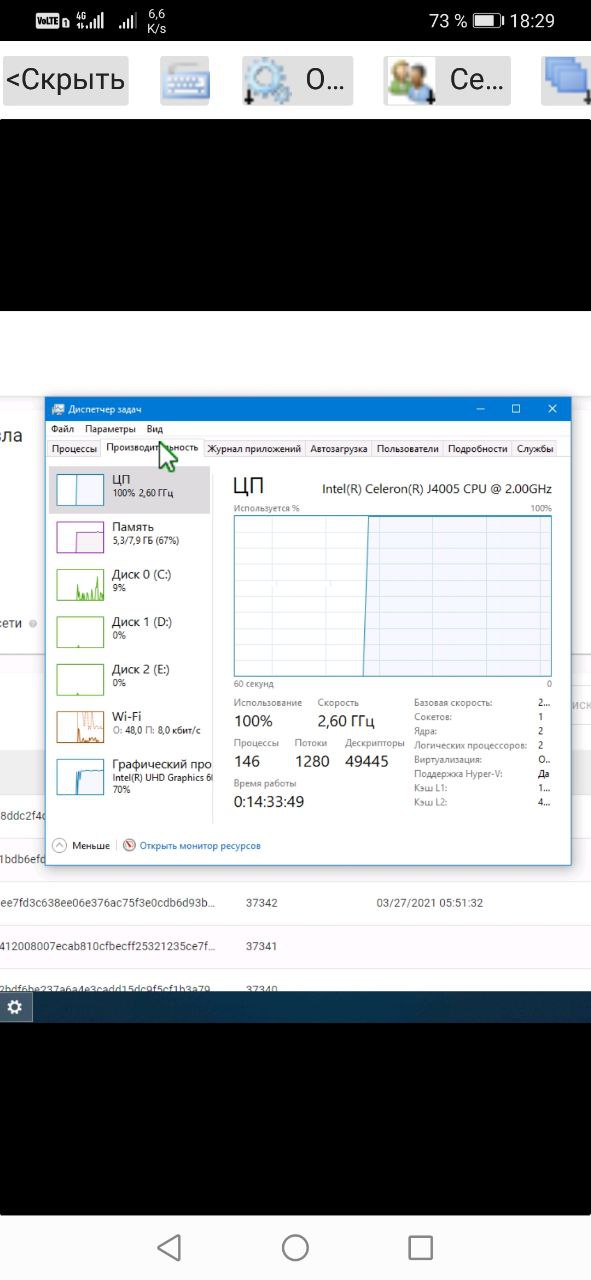Close the Диспетчер задач window
The height and width of the screenshot is (1280, 591).
pyautogui.click(x=552, y=409)
